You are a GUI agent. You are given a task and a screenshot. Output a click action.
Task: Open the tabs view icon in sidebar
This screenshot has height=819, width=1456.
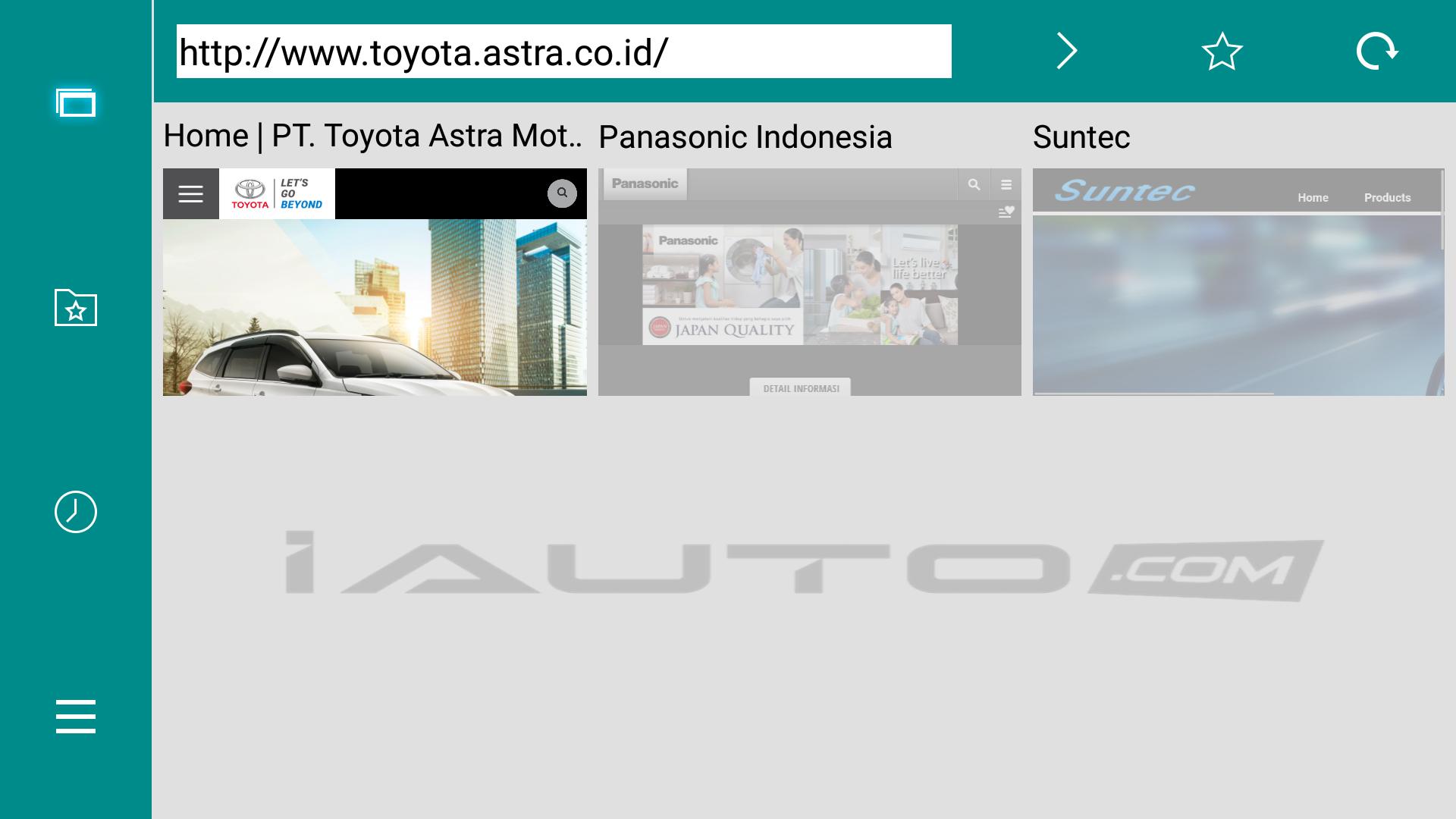pos(76,102)
